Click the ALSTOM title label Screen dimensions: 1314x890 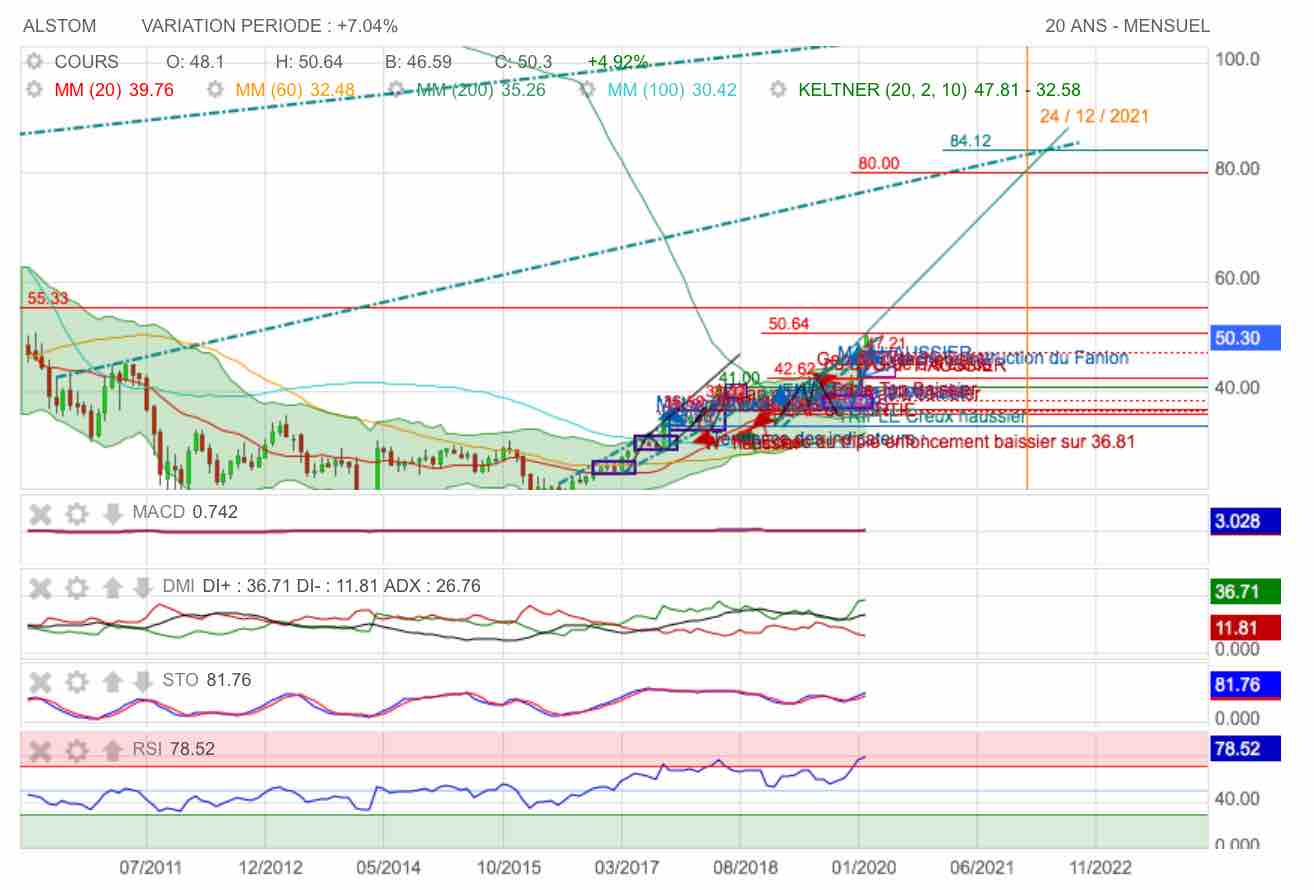61,26
